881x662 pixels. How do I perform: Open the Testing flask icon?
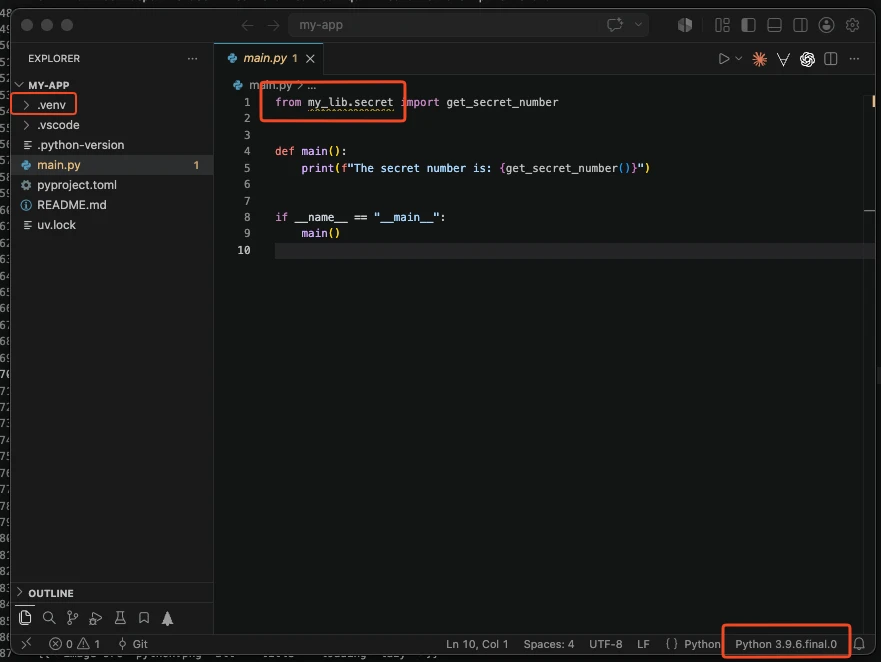point(120,618)
